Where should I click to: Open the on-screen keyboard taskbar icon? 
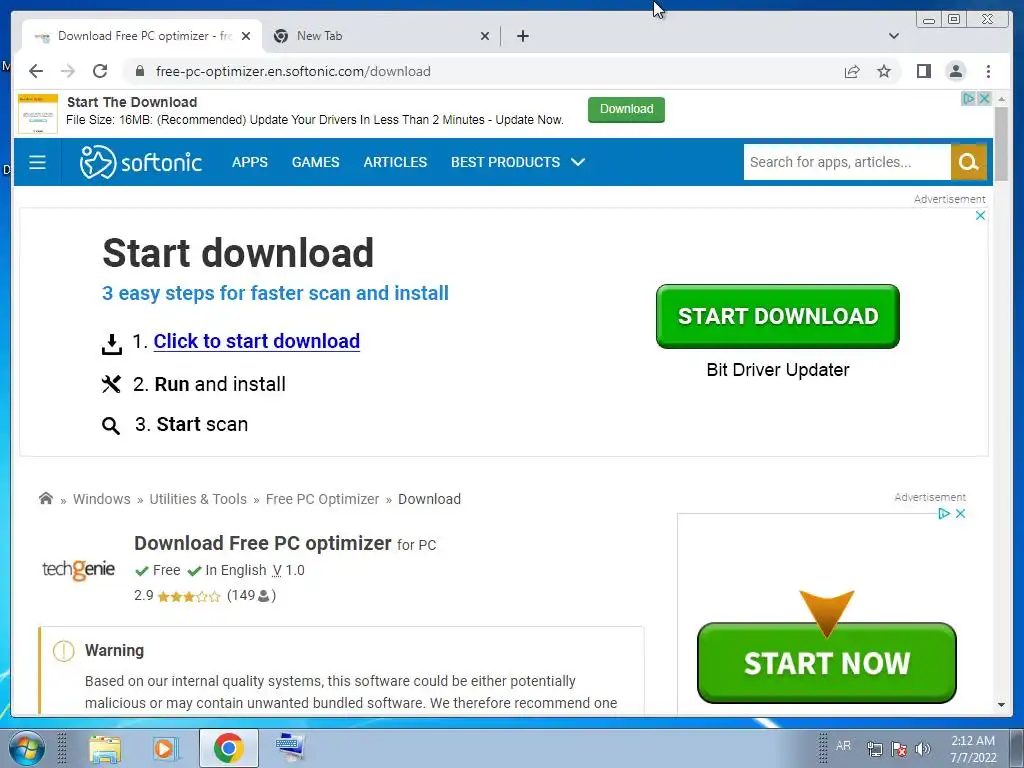point(289,748)
